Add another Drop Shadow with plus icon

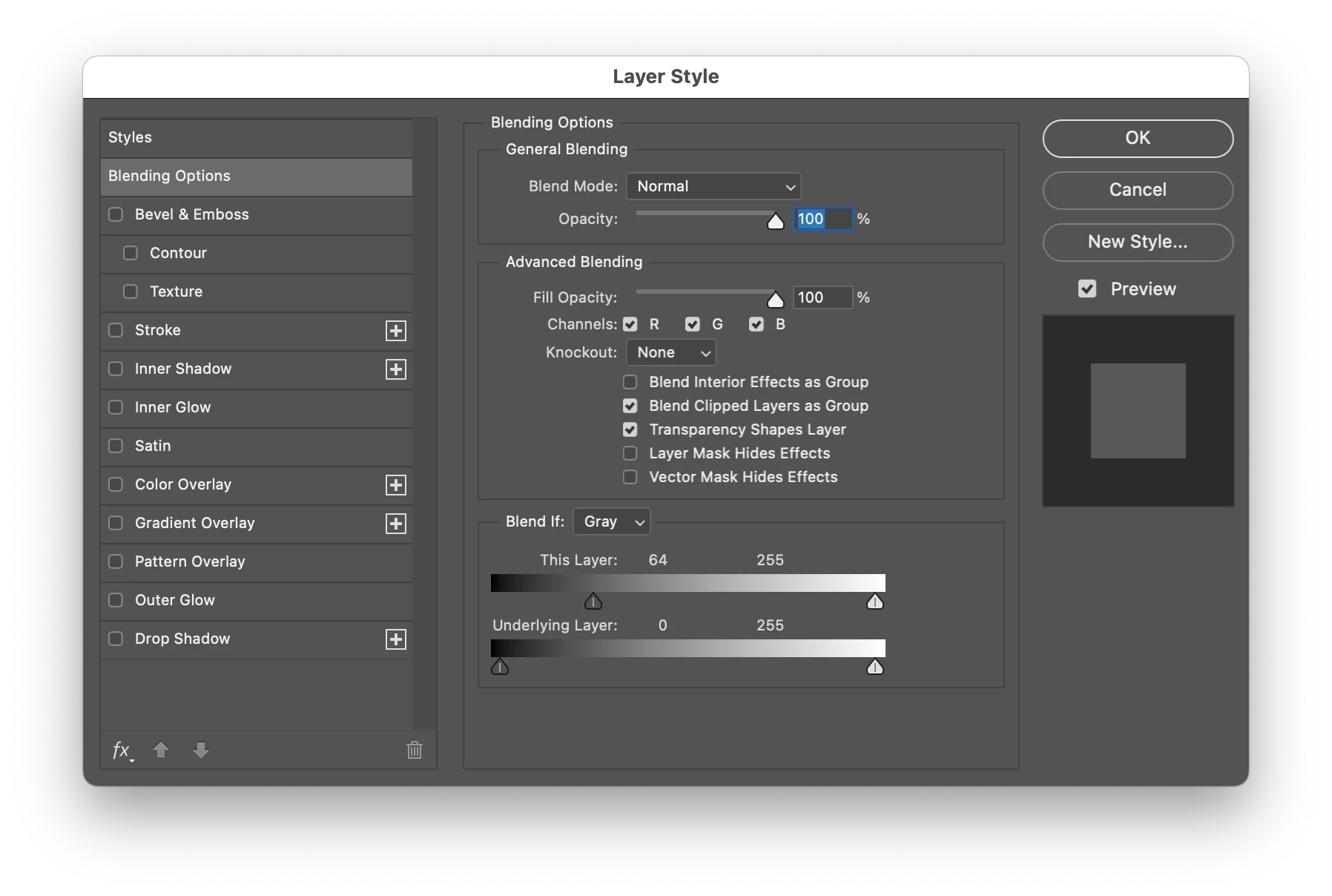396,639
